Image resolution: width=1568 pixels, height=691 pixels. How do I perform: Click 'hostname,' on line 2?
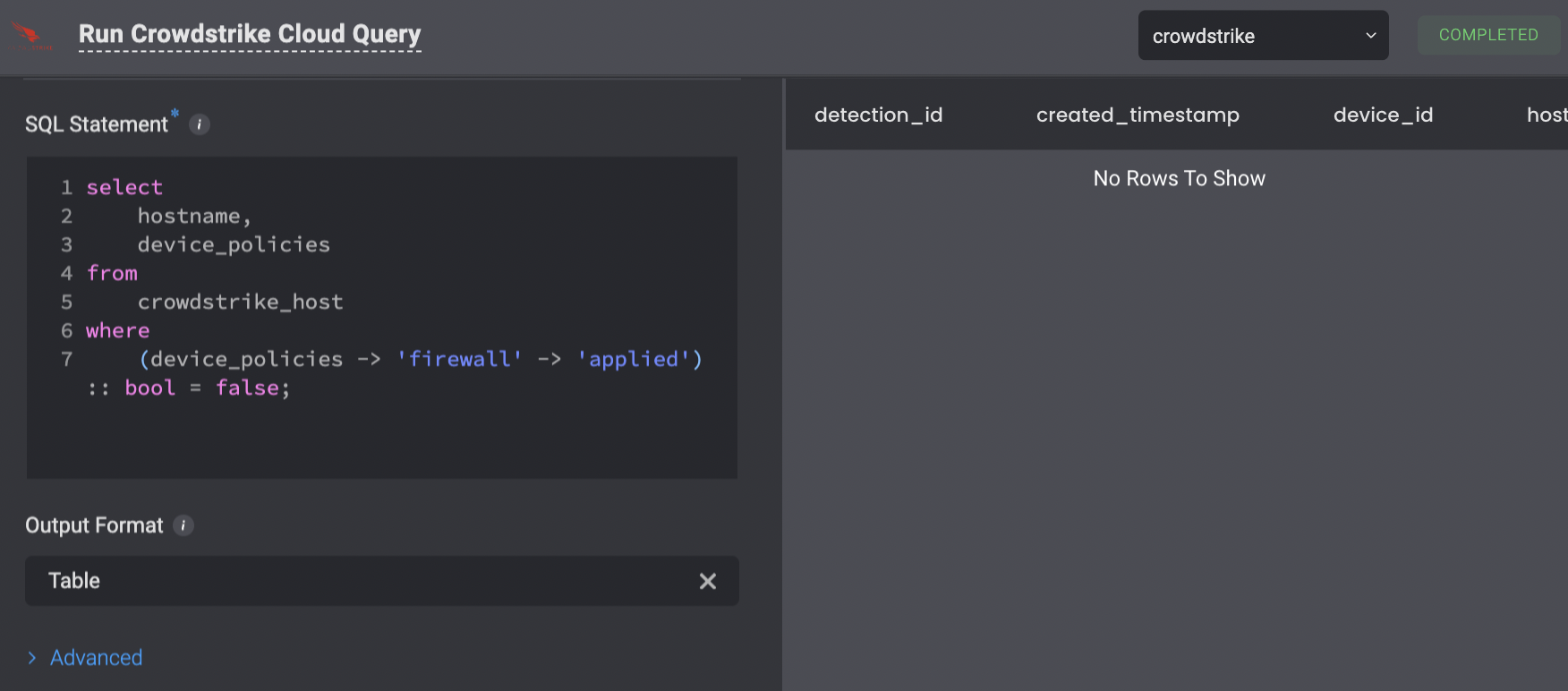(x=194, y=216)
